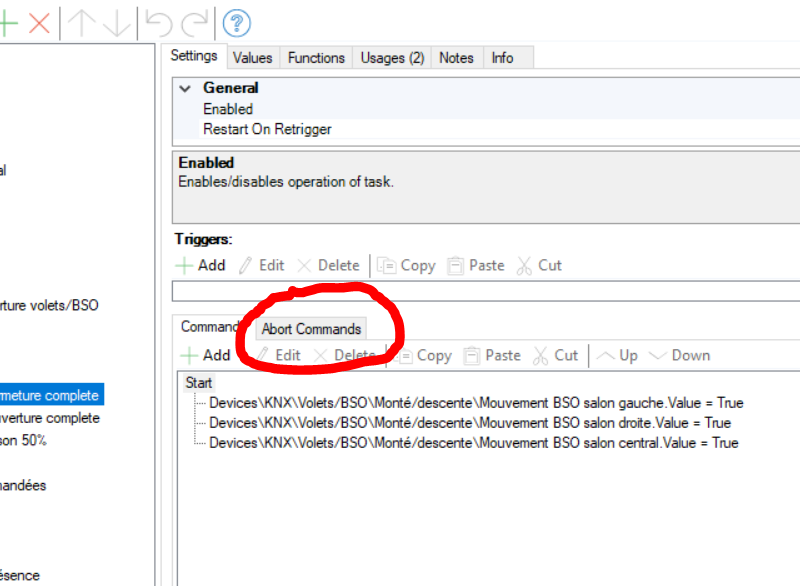Click the undo arrow icon
This screenshot has width=800, height=586.
coord(158,23)
